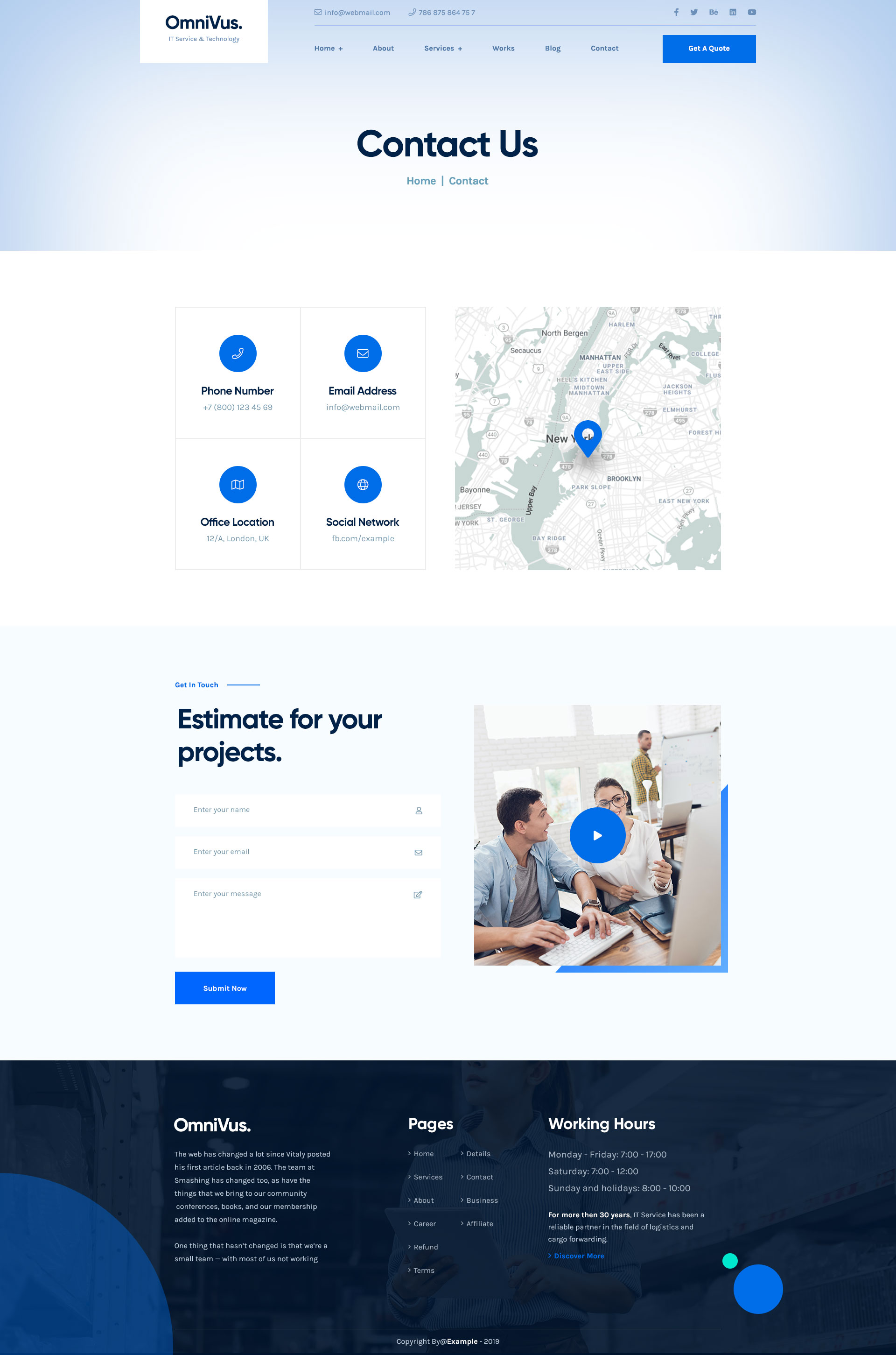Image resolution: width=896 pixels, height=1355 pixels.
Task: Expand the Home dropdown menu
Action: click(328, 48)
